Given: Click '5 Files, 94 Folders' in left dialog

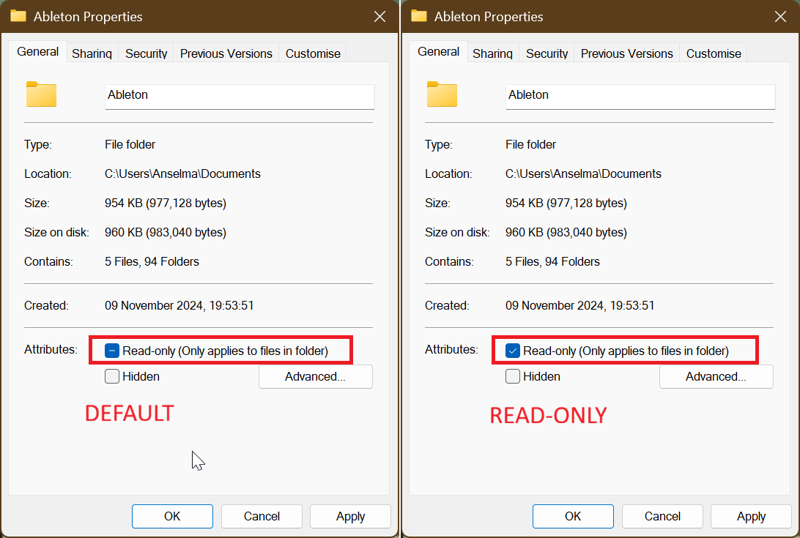Looking at the screenshot, I should [152, 261].
